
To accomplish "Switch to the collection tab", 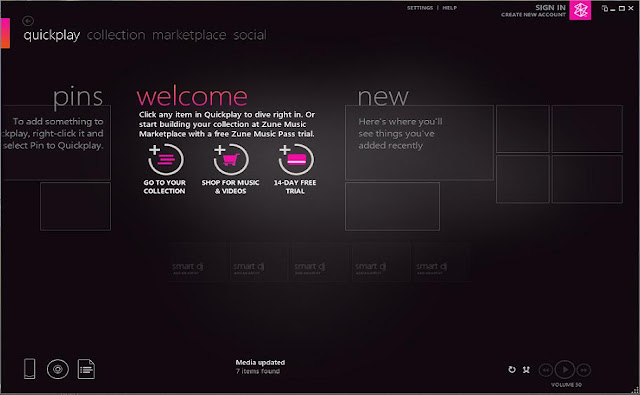I will click(116, 35).
